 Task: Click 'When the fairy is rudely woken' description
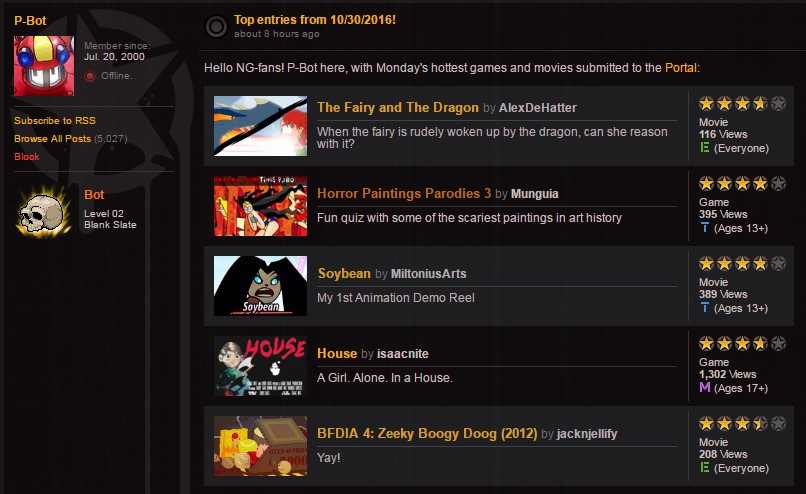pyautogui.click(x=492, y=138)
